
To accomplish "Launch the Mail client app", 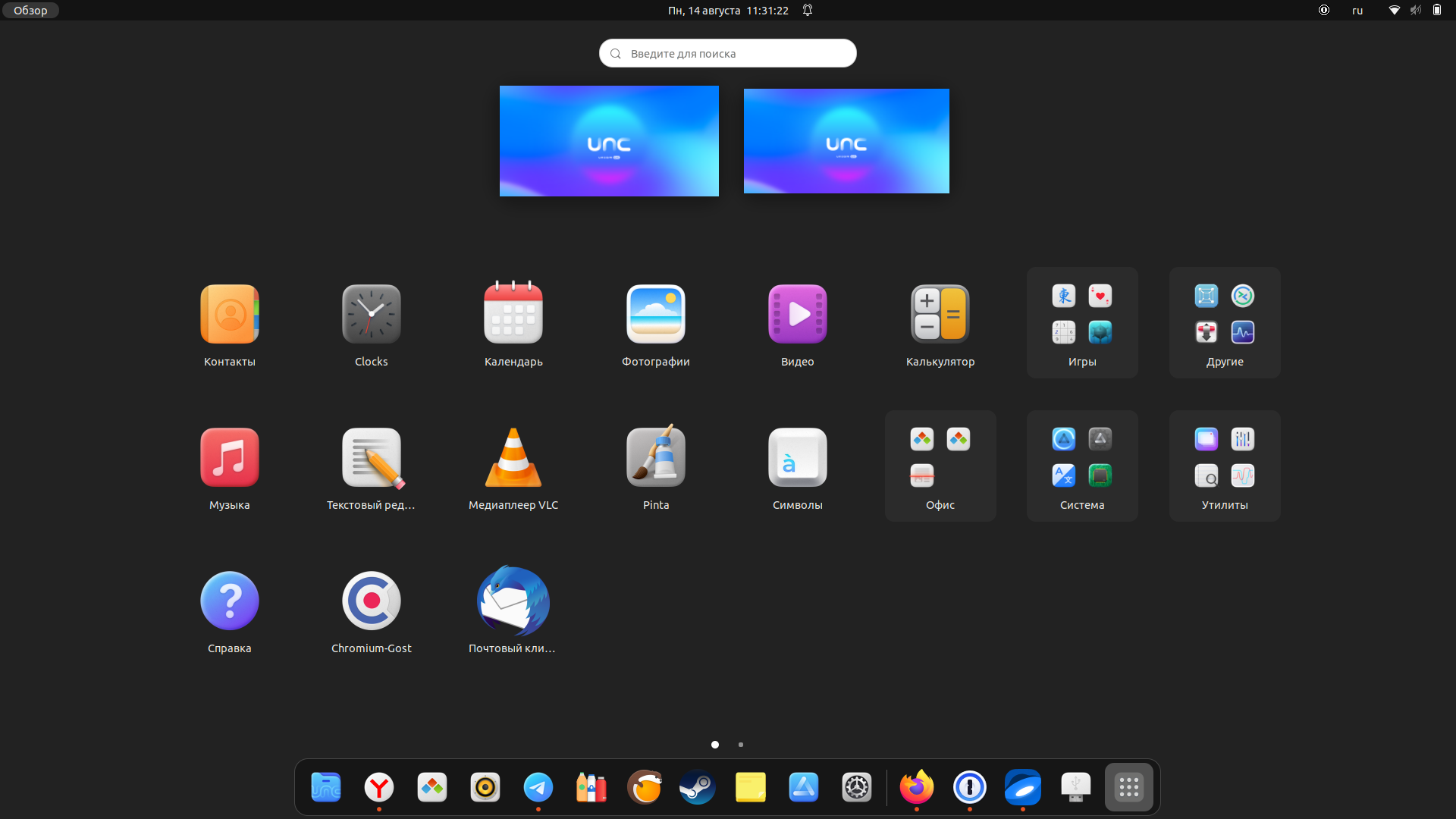I will (513, 601).
